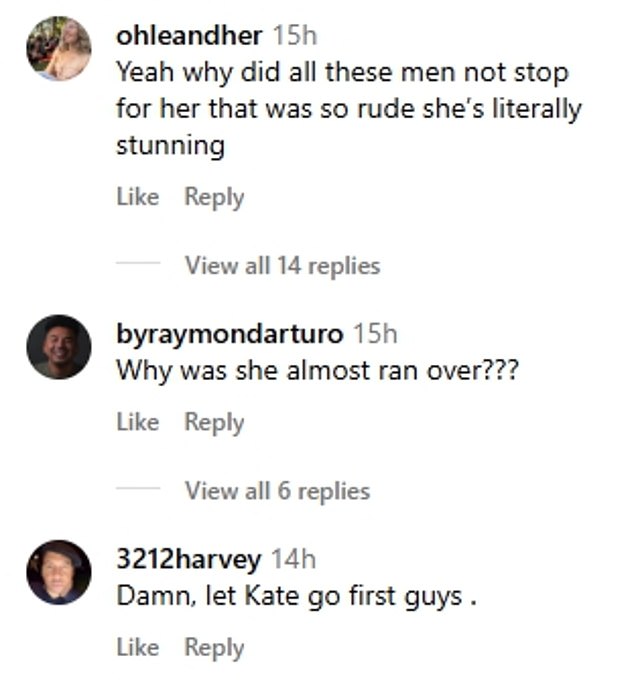Select the "Damn, let Kate go first guys" comment
The width and height of the screenshot is (634, 680).
(x=289, y=596)
